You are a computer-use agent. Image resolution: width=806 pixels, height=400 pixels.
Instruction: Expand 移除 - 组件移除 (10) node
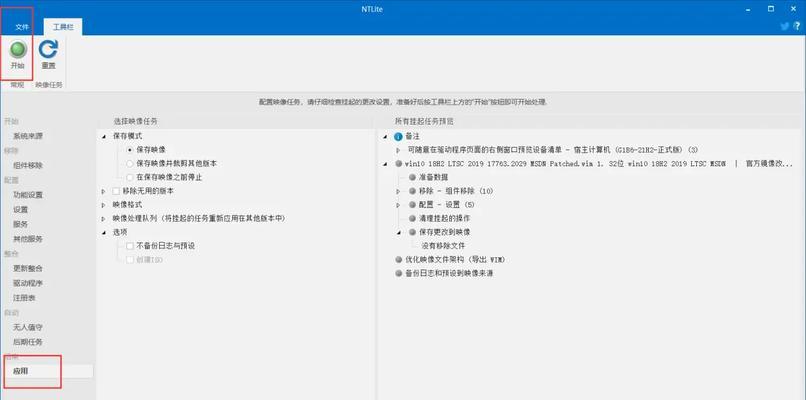(x=399, y=191)
